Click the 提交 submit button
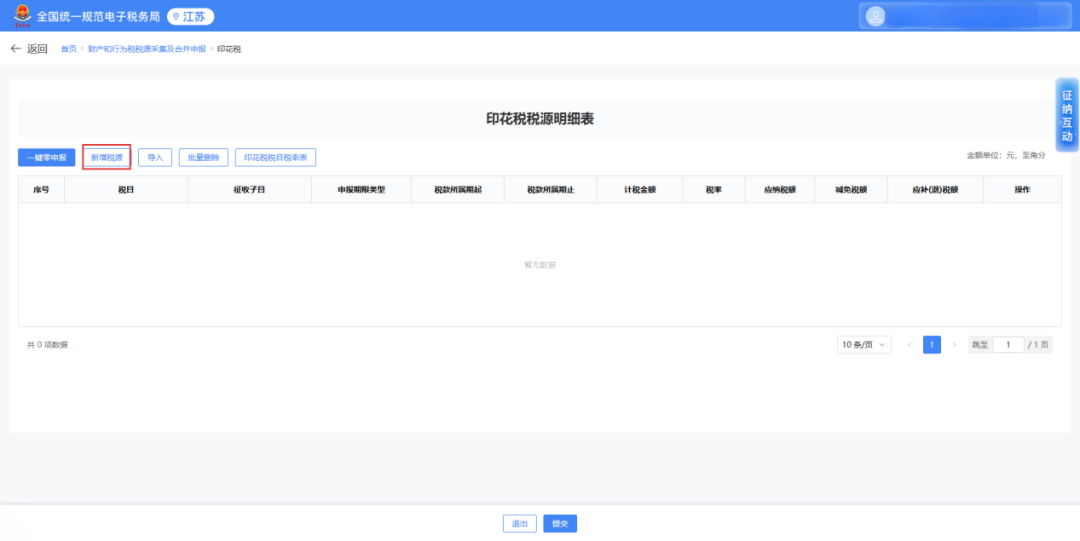The width and height of the screenshot is (1080, 541). coord(560,524)
